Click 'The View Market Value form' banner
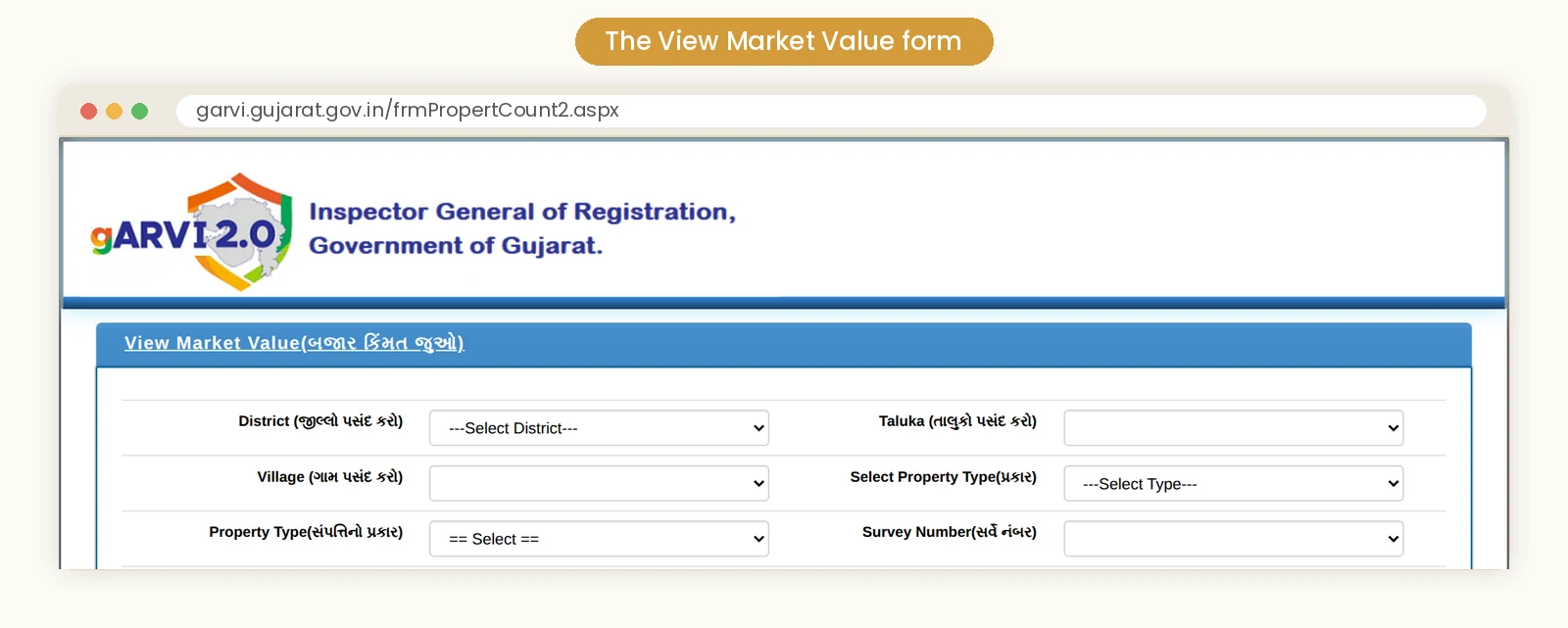 (784, 41)
